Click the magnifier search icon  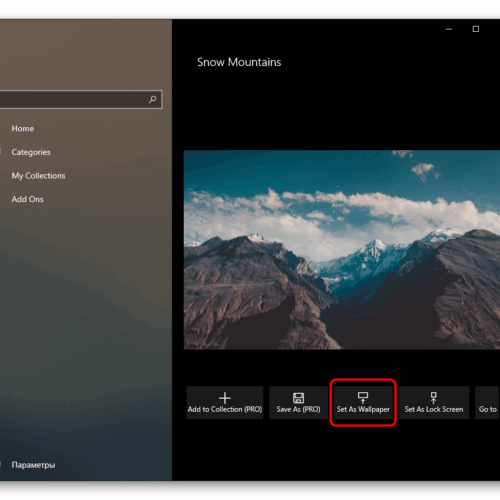(x=153, y=99)
